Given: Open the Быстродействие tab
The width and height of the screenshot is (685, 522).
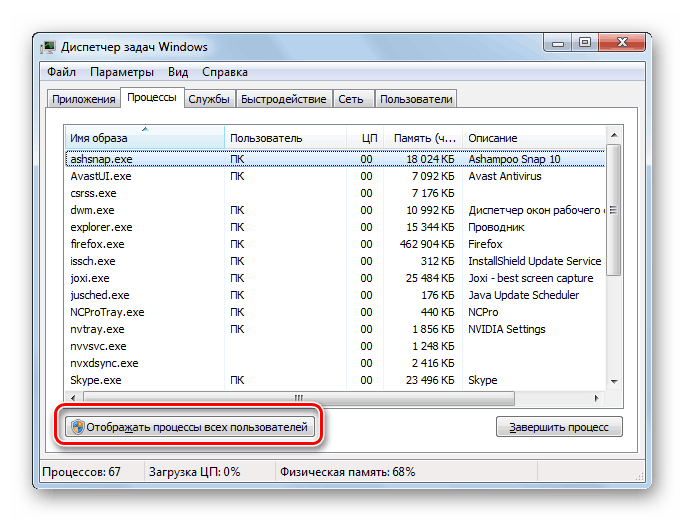Looking at the screenshot, I should tap(284, 99).
